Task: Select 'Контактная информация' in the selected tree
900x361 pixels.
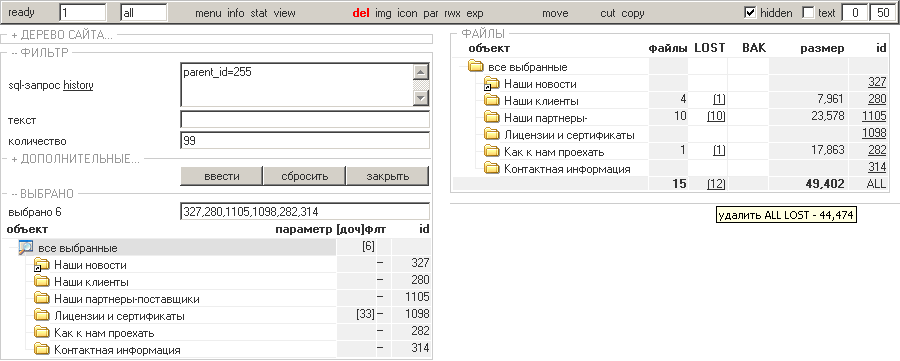Action: pyautogui.click(x=117, y=350)
